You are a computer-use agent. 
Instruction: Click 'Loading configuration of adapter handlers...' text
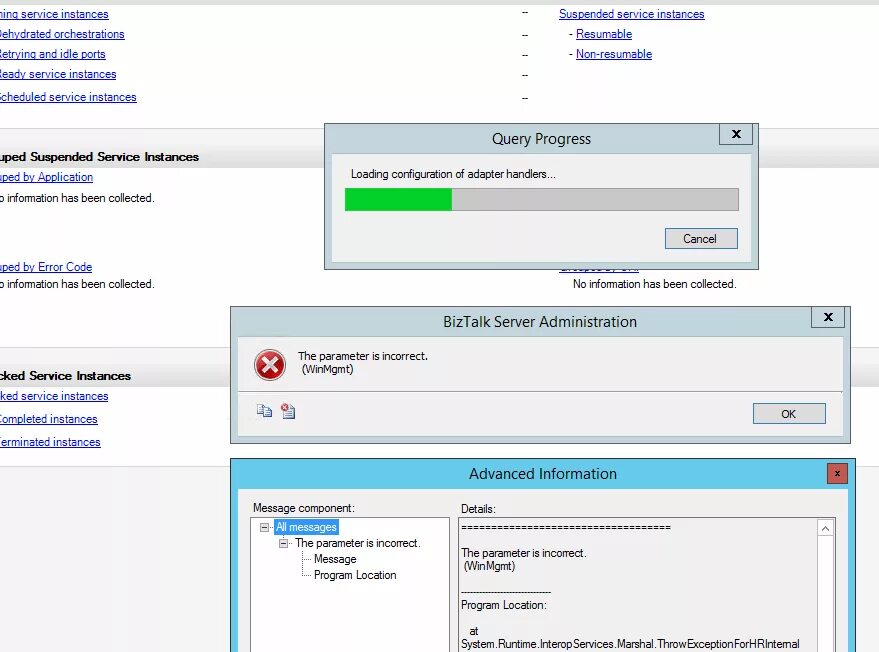(x=453, y=174)
